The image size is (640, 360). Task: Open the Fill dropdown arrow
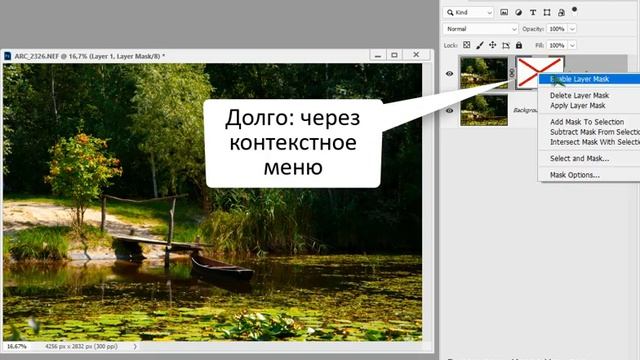coord(572,45)
